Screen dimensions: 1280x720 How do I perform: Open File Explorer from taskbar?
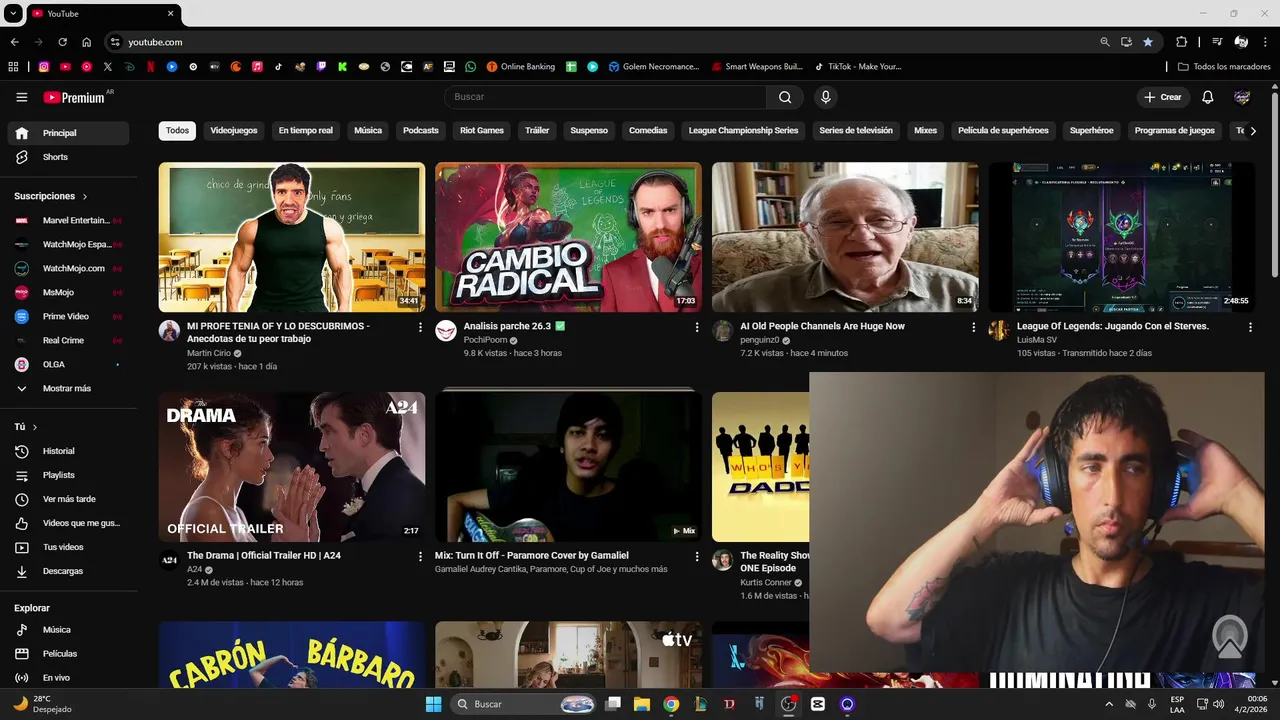click(641, 704)
